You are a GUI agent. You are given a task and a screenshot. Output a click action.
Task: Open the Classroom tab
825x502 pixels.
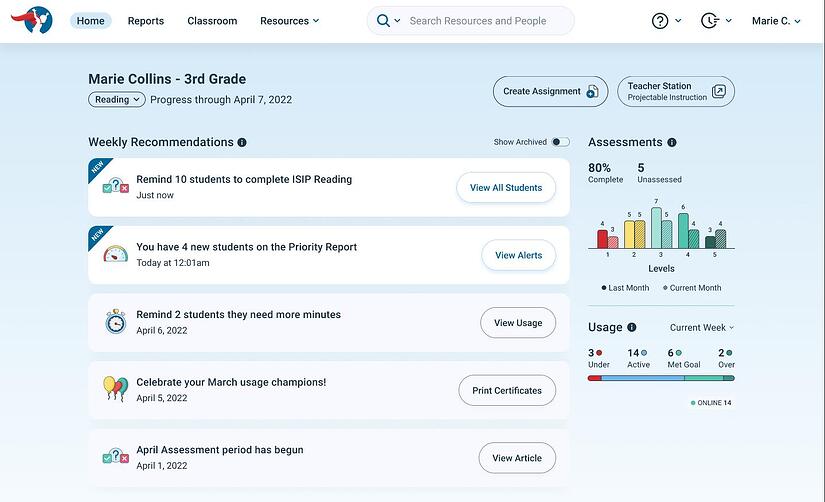coord(212,21)
